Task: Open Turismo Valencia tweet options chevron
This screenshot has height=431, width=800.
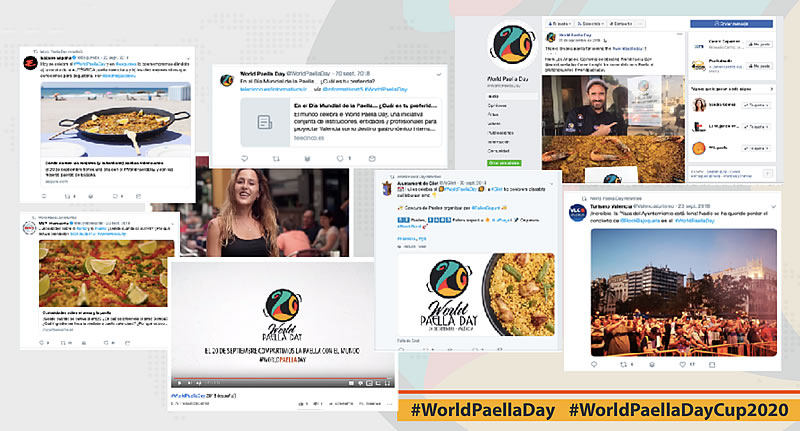Action: click(x=773, y=207)
